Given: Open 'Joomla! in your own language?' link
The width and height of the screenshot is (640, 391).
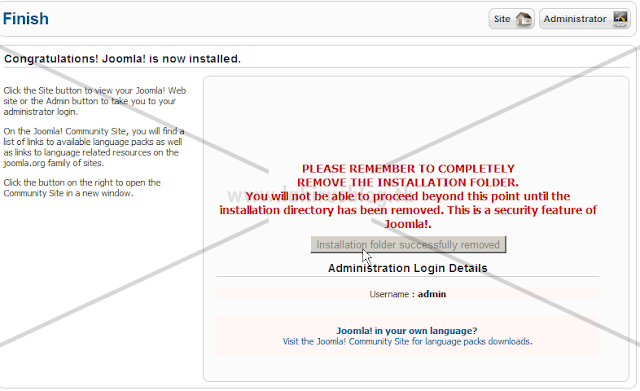Looking at the screenshot, I should 407,331.
